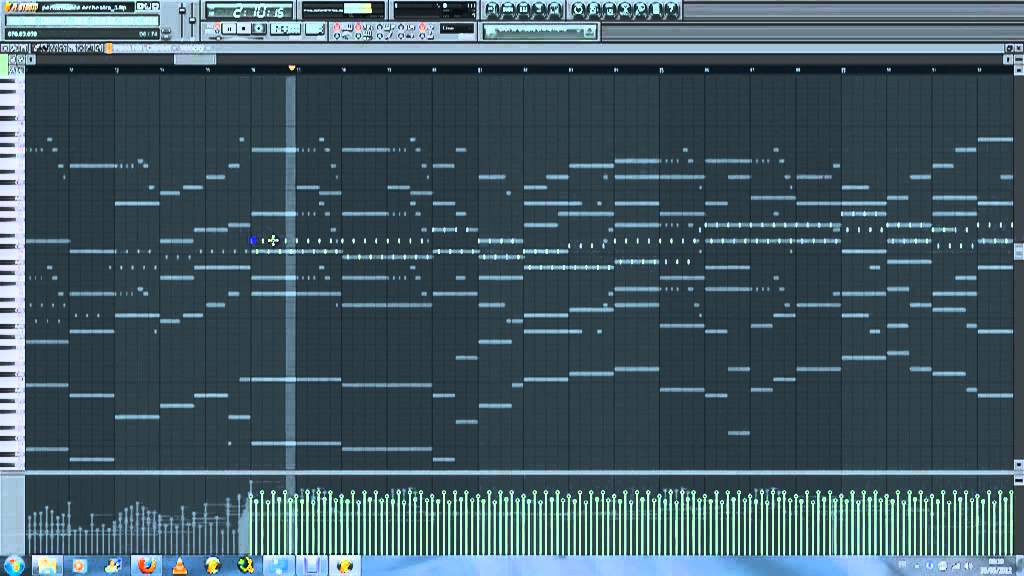Open VLC media player from taskbar
Image resolution: width=1024 pixels, height=576 pixels.
point(180,566)
